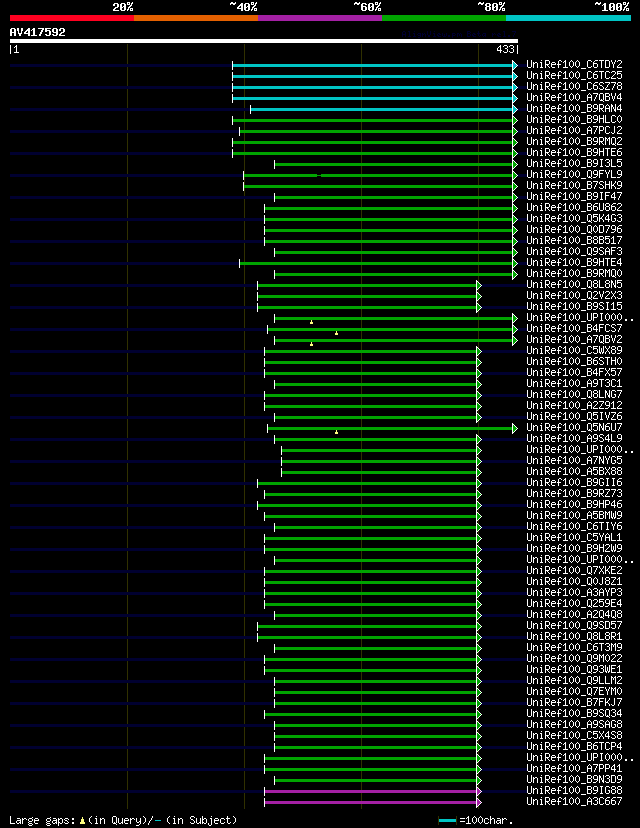Pick the UniRef100_A9S4L9 label
This screenshot has height=828, width=640.
pos(574,438)
